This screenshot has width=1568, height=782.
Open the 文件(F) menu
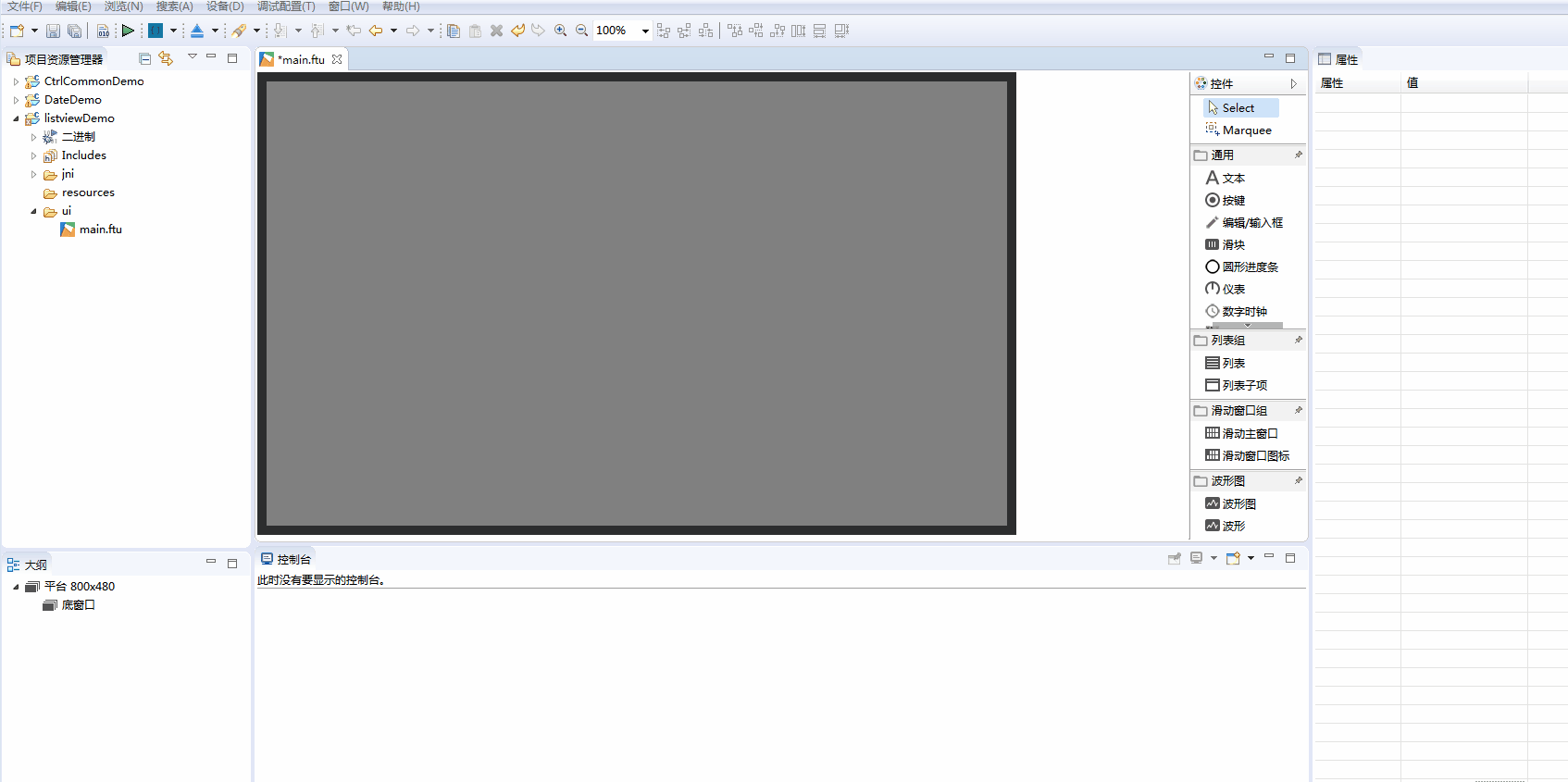pyautogui.click(x=25, y=6)
